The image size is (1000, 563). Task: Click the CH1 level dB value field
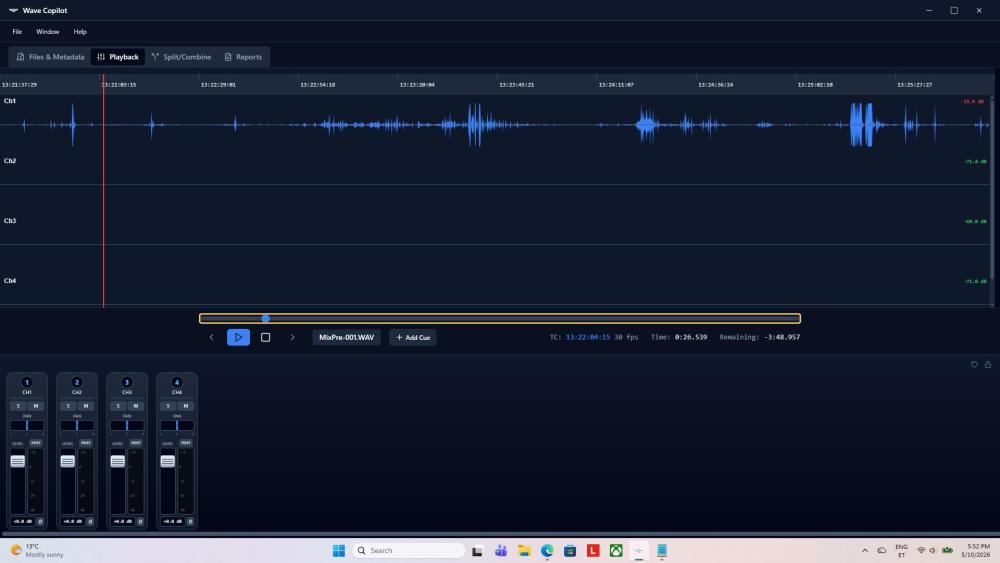tap(22, 522)
